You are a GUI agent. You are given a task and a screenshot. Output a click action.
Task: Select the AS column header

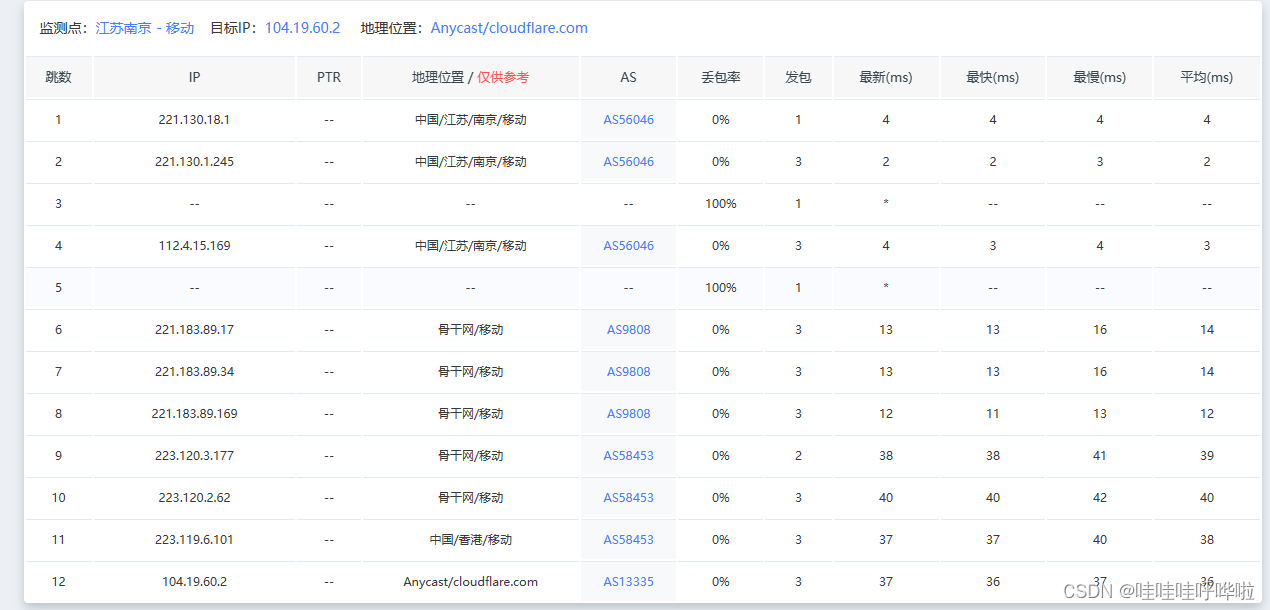click(x=628, y=77)
